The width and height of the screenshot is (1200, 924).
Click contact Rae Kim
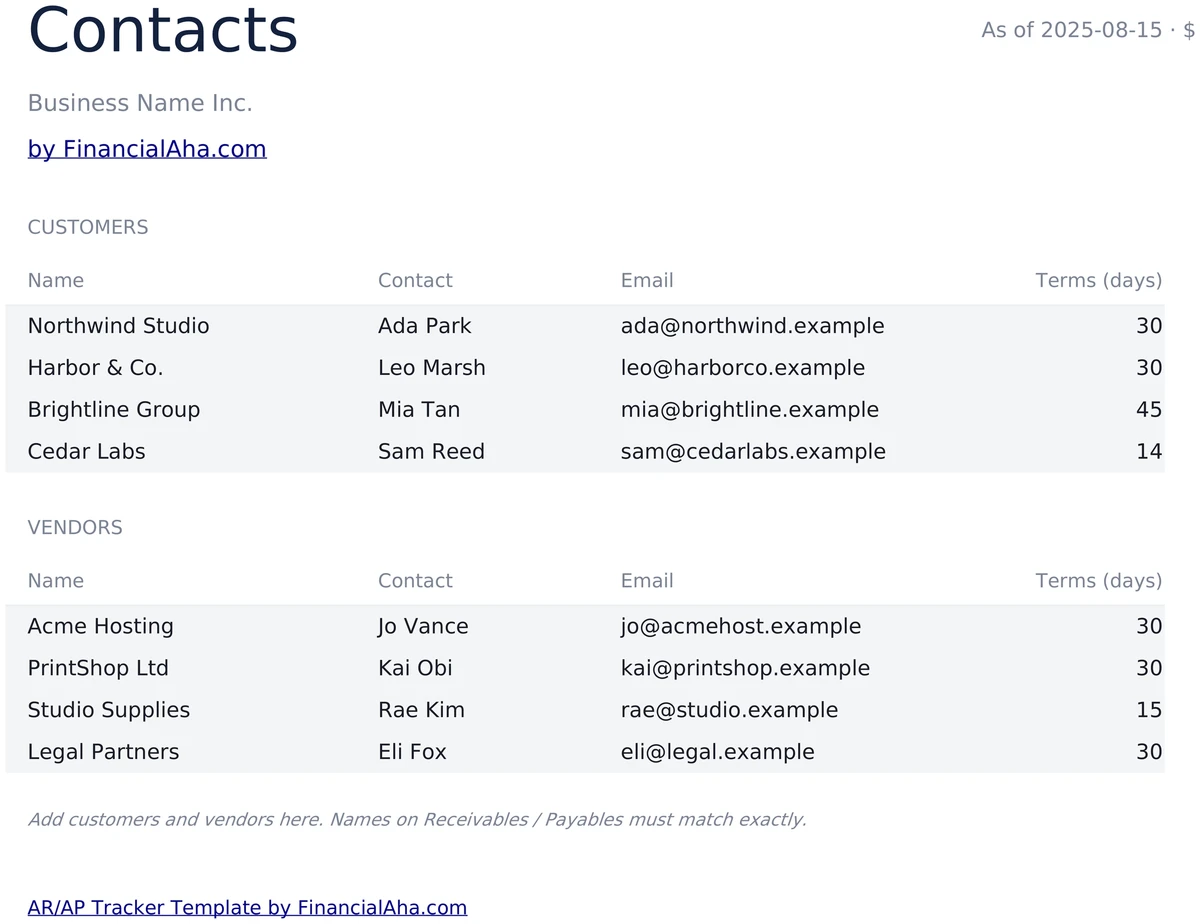click(x=421, y=710)
